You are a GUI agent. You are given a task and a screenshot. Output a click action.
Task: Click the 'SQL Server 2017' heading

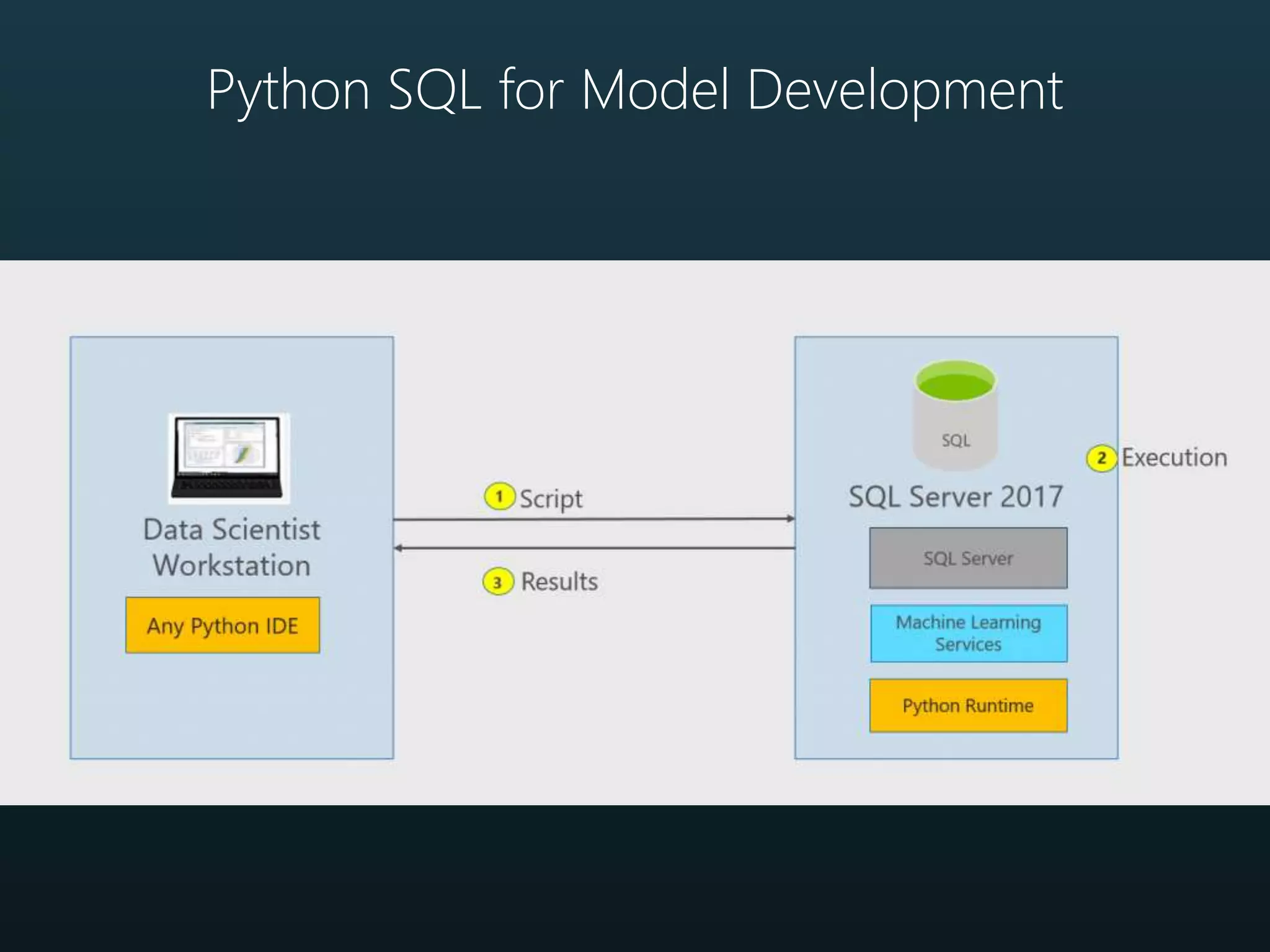pos(956,496)
